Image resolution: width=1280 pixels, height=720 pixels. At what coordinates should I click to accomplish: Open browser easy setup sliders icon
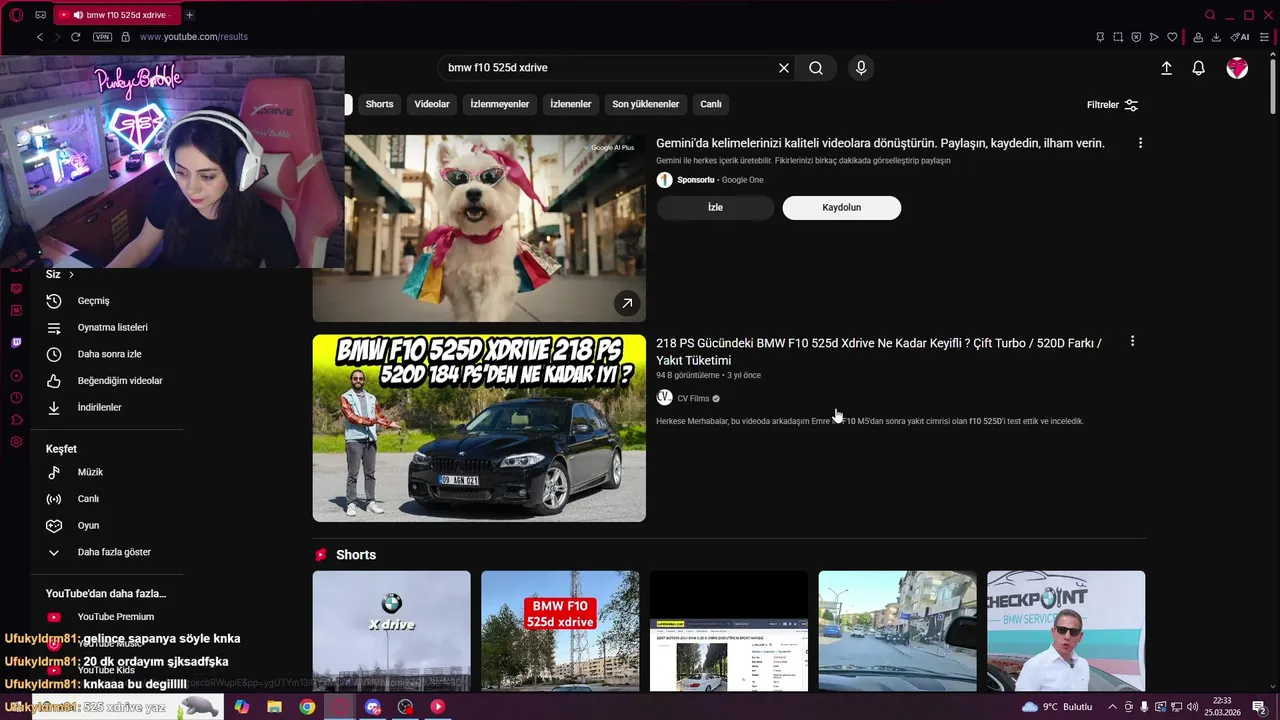pos(1264,37)
